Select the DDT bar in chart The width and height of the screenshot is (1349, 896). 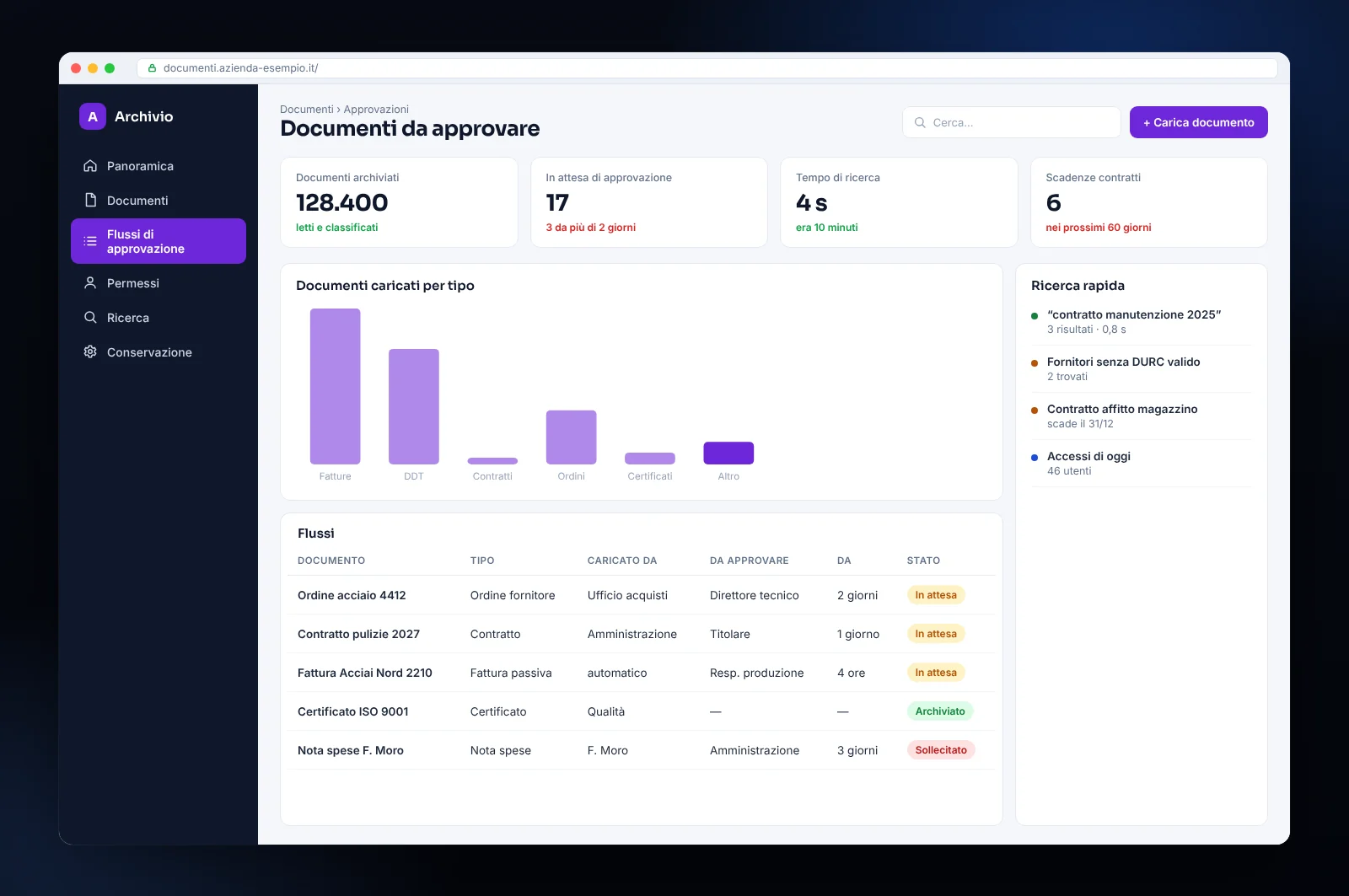pyautogui.click(x=413, y=406)
